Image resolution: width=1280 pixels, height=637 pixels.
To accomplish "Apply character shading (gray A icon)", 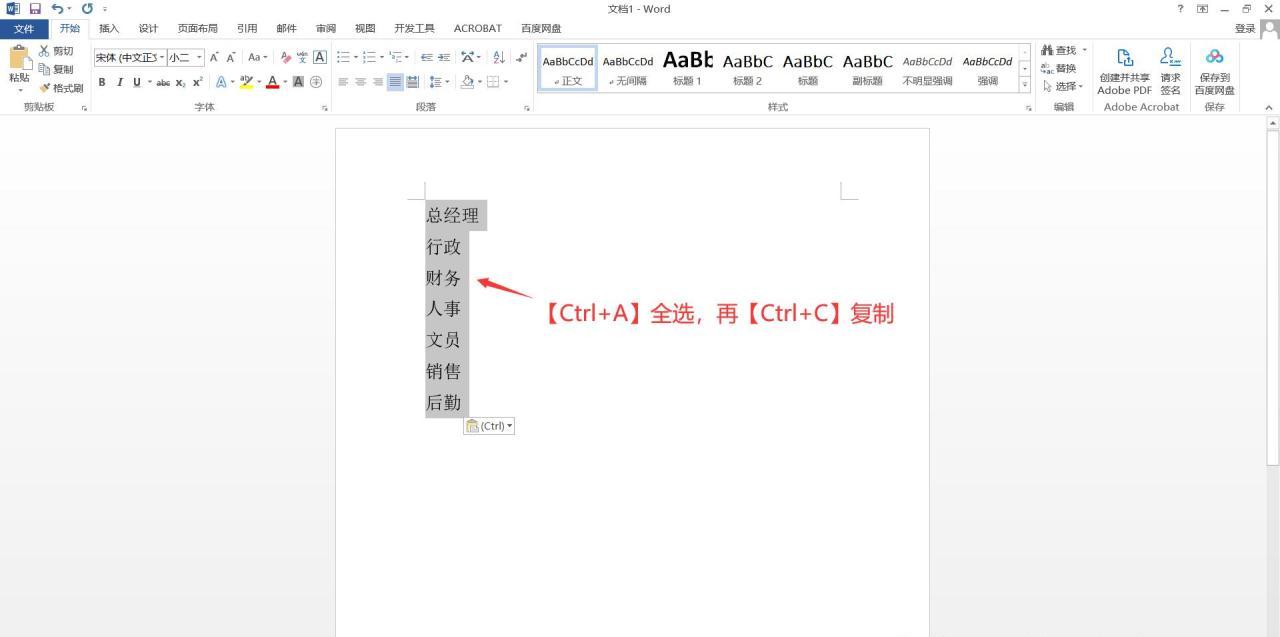I will 298,82.
